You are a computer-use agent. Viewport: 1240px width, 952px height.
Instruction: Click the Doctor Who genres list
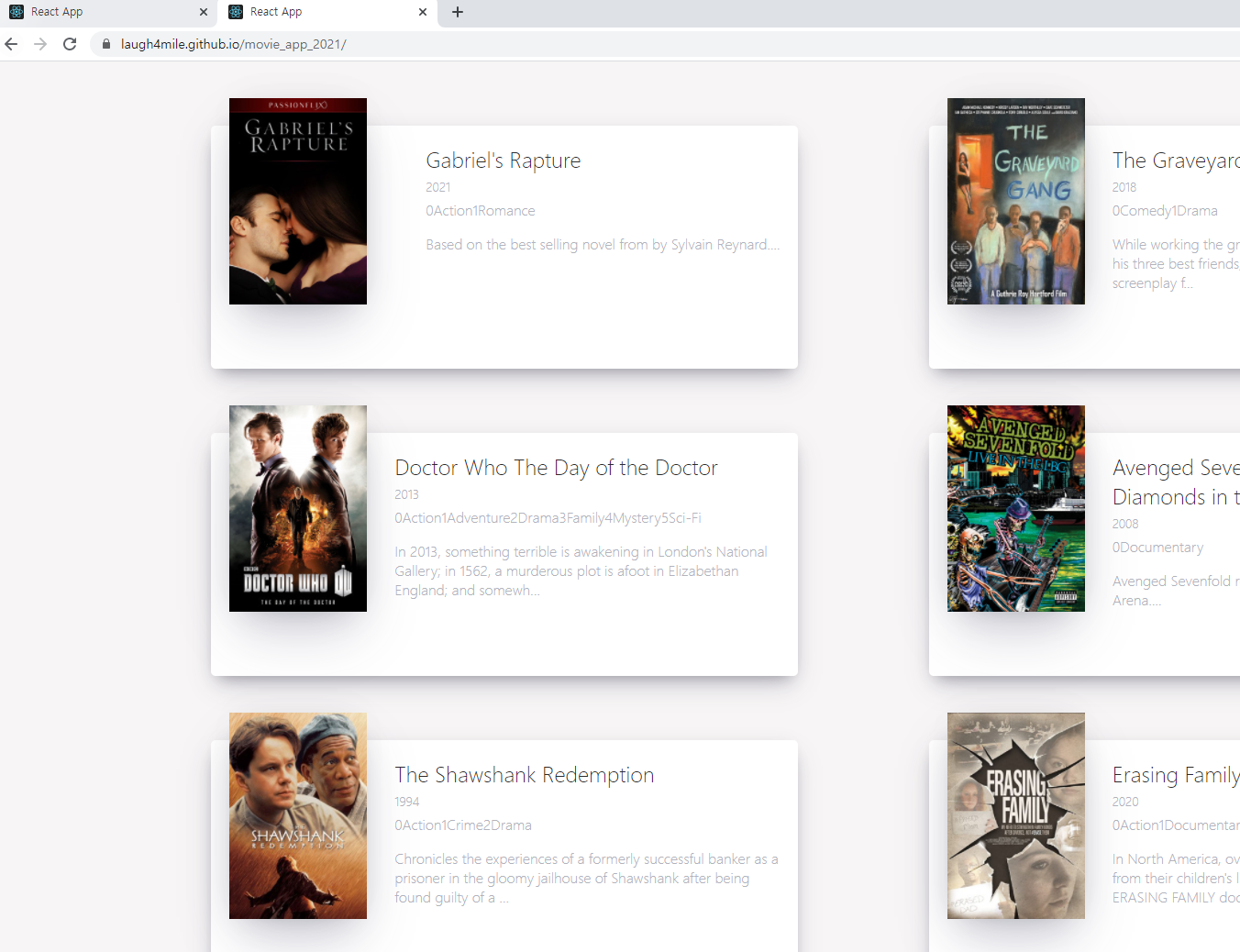tap(548, 518)
